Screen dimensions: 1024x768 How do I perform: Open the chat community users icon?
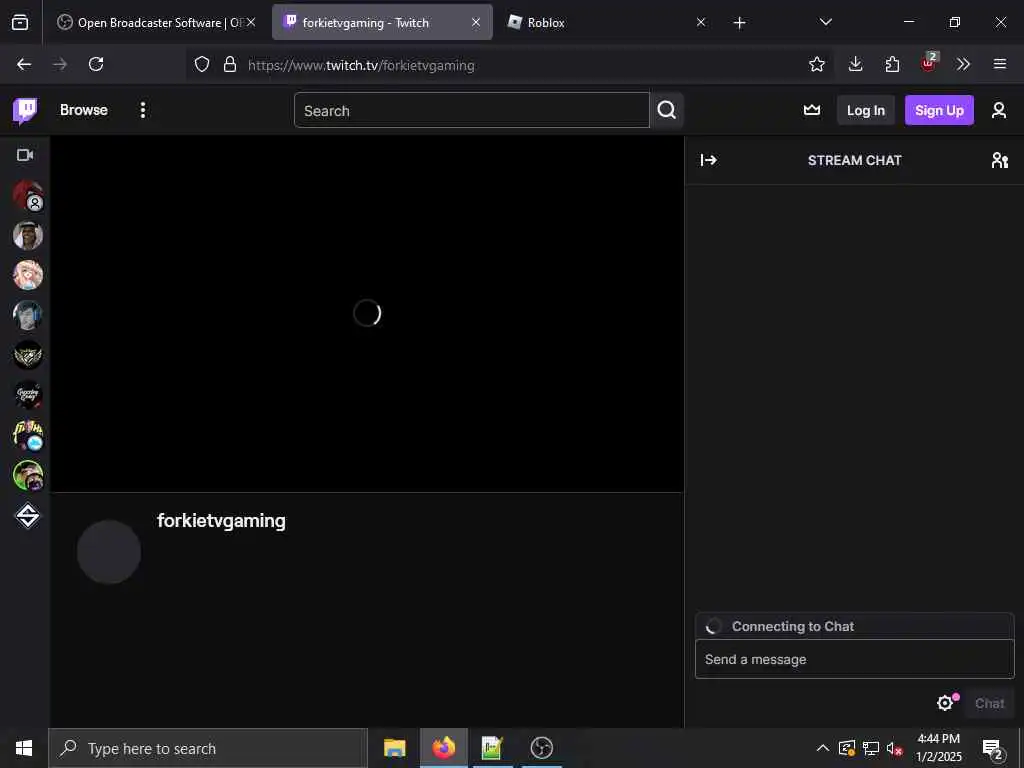pos(999,160)
